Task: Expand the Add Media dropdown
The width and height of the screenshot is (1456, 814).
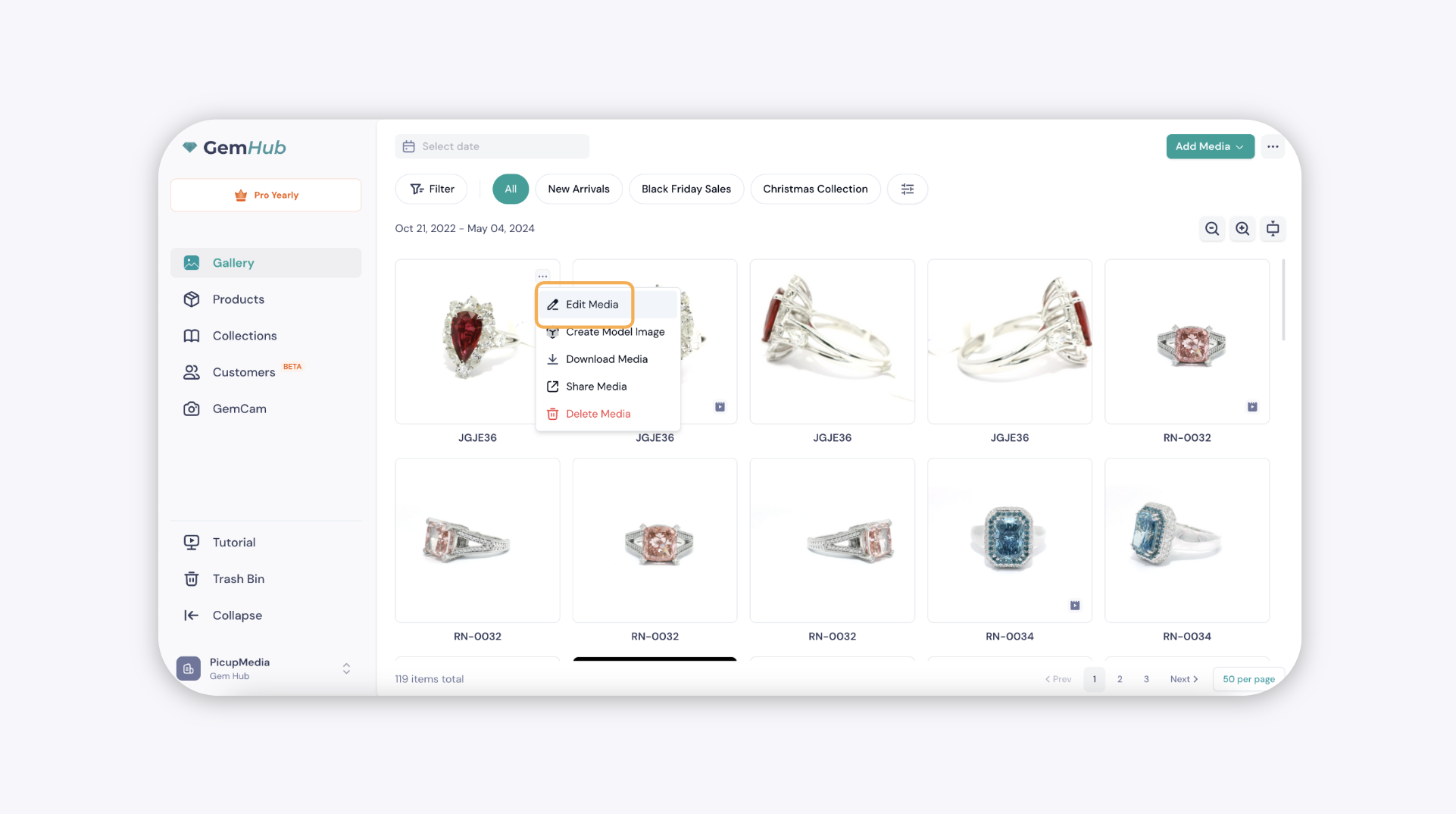Action: 1210,146
